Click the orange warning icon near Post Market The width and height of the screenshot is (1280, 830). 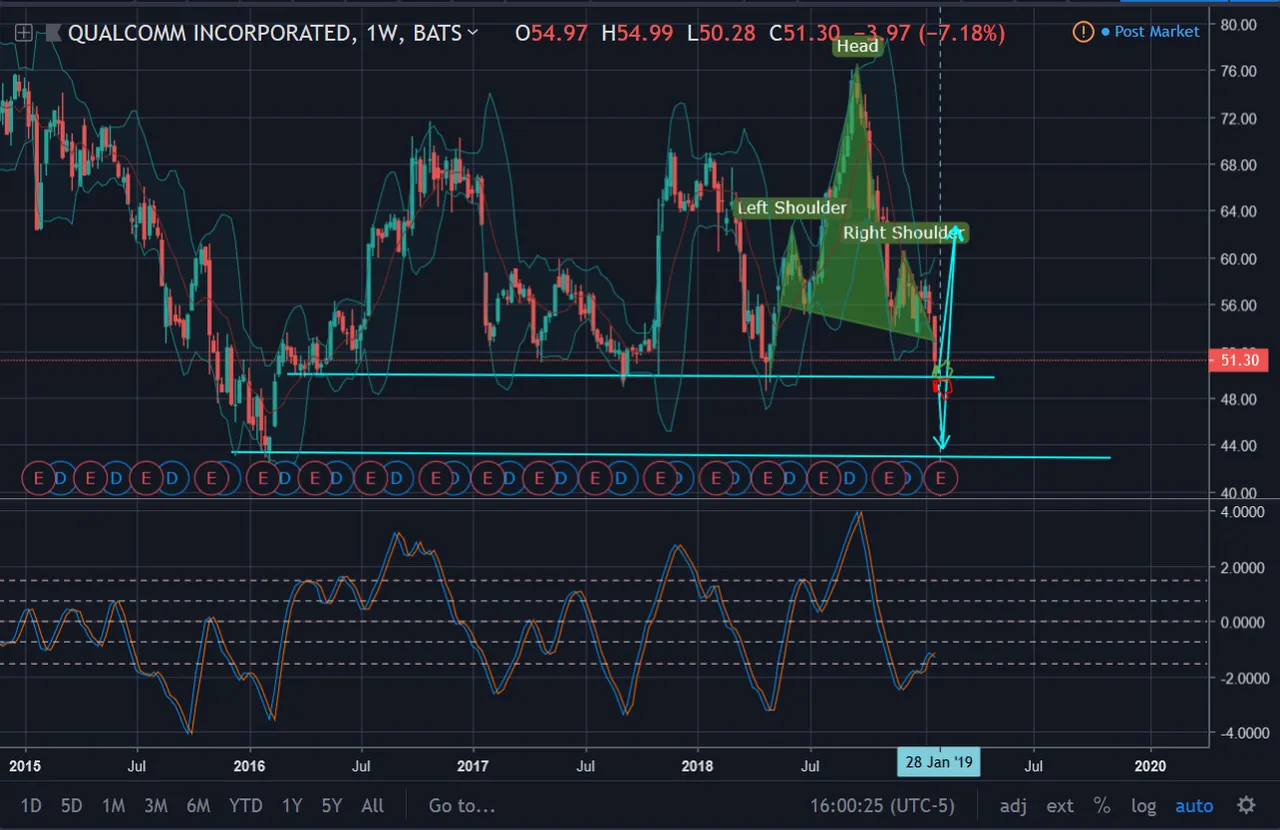coord(1083,32)
